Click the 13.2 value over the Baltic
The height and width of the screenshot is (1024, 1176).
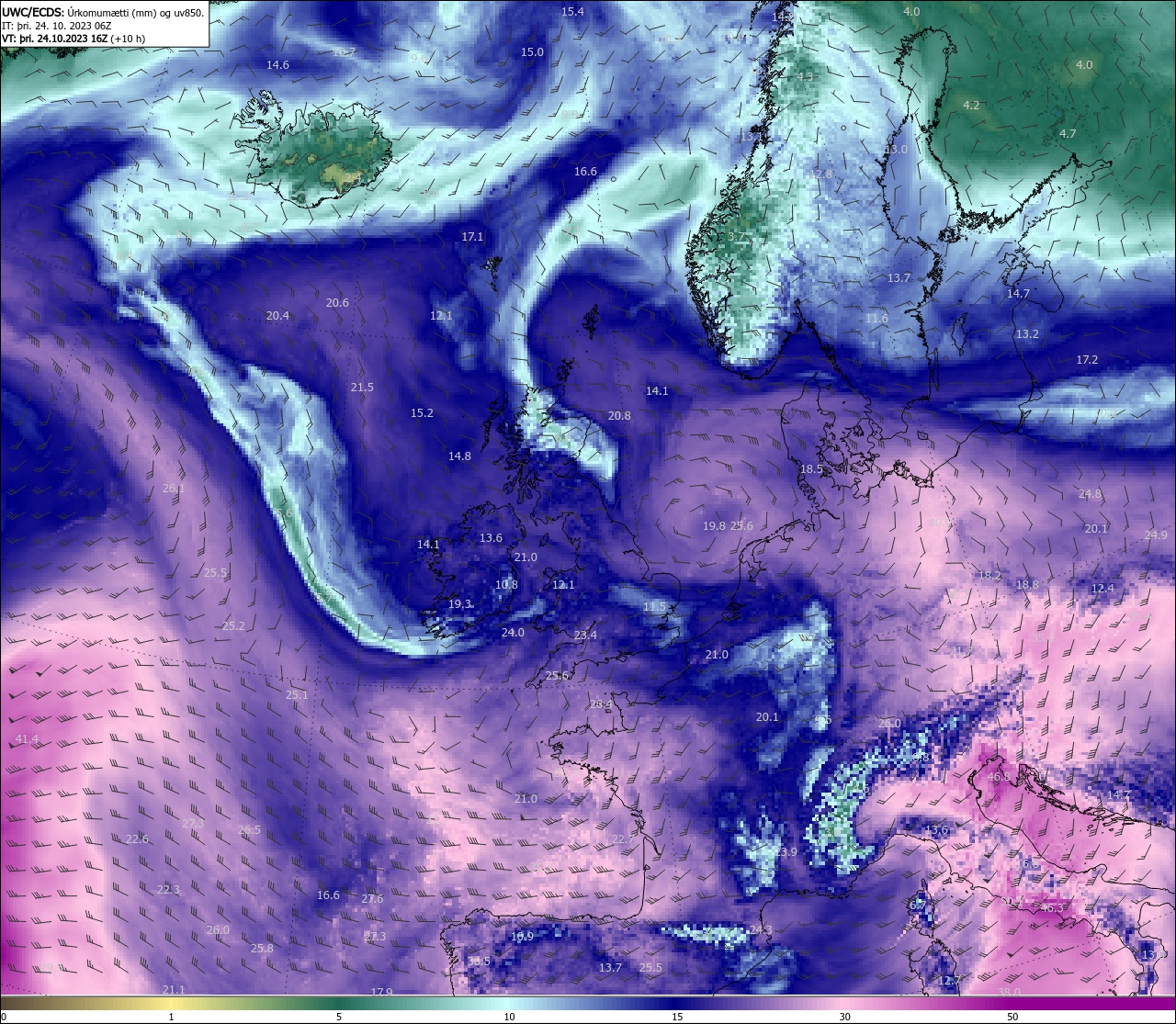(1027, 334)
